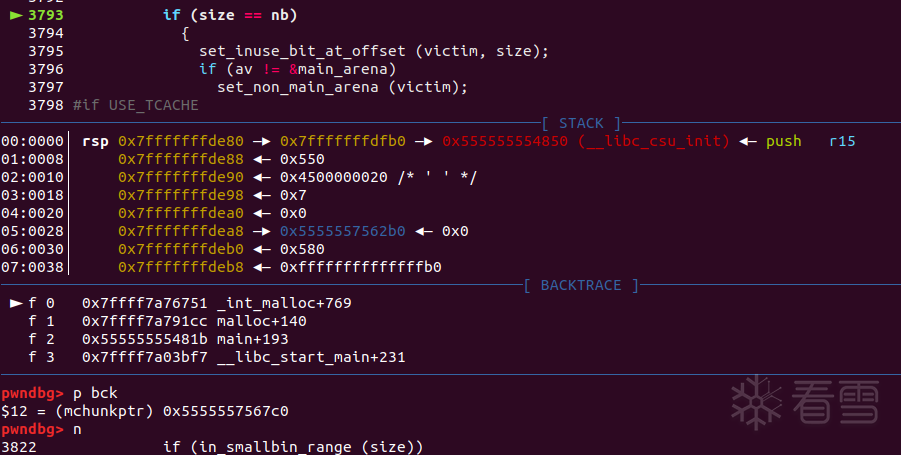Click heap address 0x5555557562b0 in stack
Viewport: 901px width, 455px height.
(343, 231)
